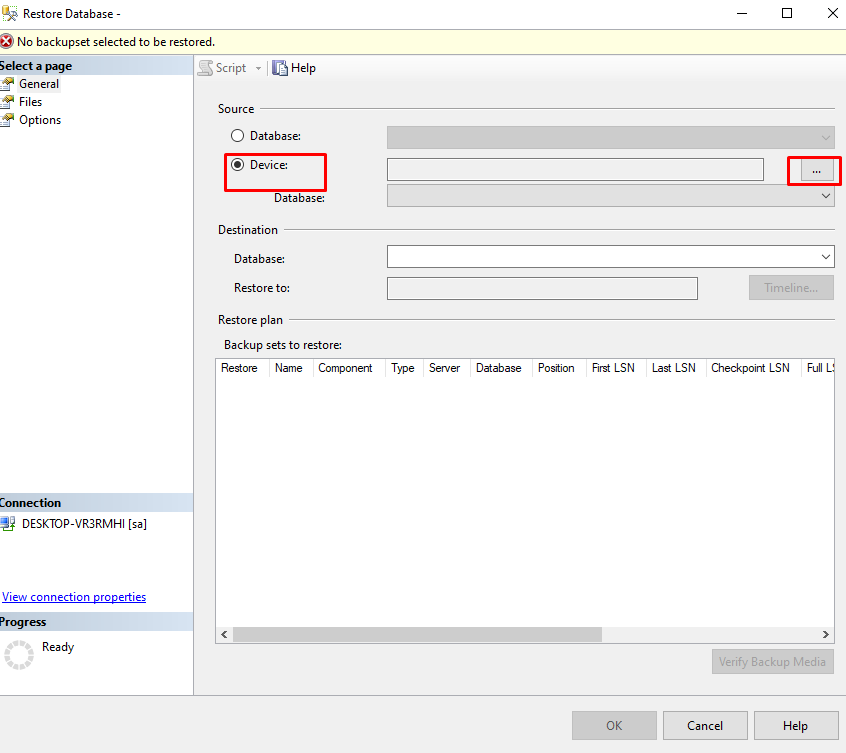Click the Restore column header

(x=240, y=368)
